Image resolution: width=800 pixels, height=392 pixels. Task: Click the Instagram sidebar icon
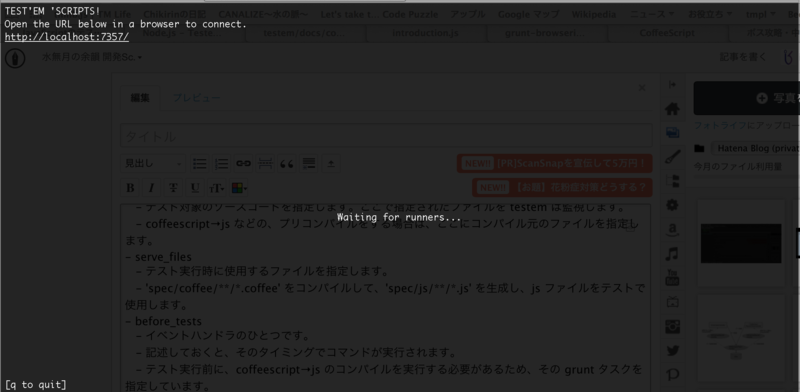tap(672, 327)
